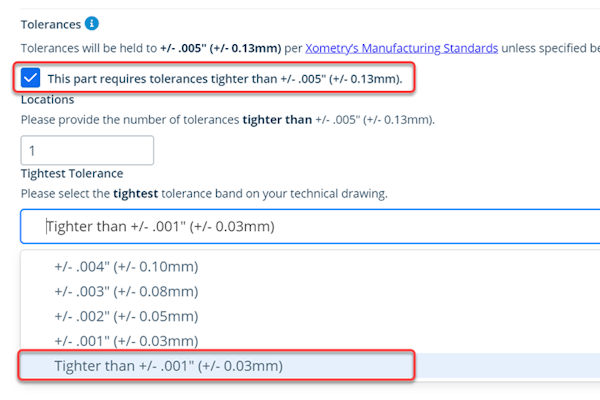
Task: Click the Tolerances info icon
Action: (x=92, y=23)
